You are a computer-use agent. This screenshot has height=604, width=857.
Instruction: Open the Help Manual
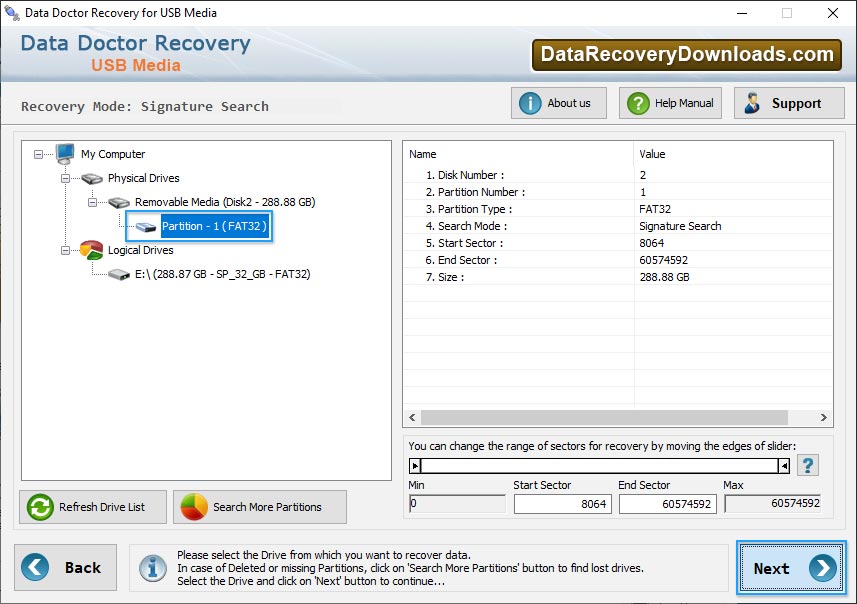[x=670, y=103]
